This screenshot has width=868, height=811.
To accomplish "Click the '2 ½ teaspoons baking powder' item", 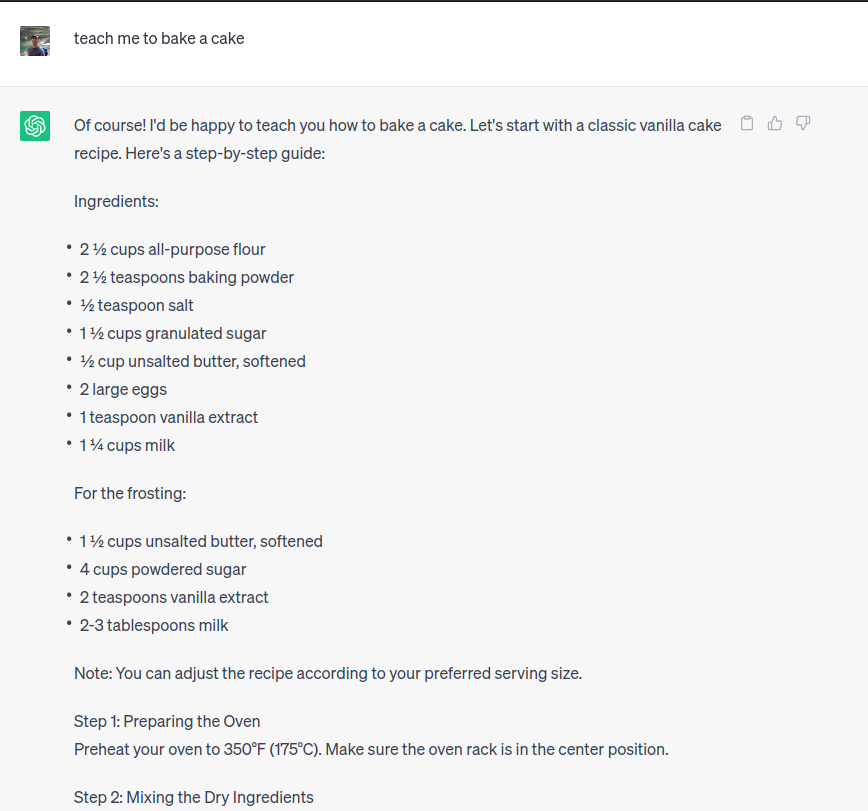I will point(187,277).
